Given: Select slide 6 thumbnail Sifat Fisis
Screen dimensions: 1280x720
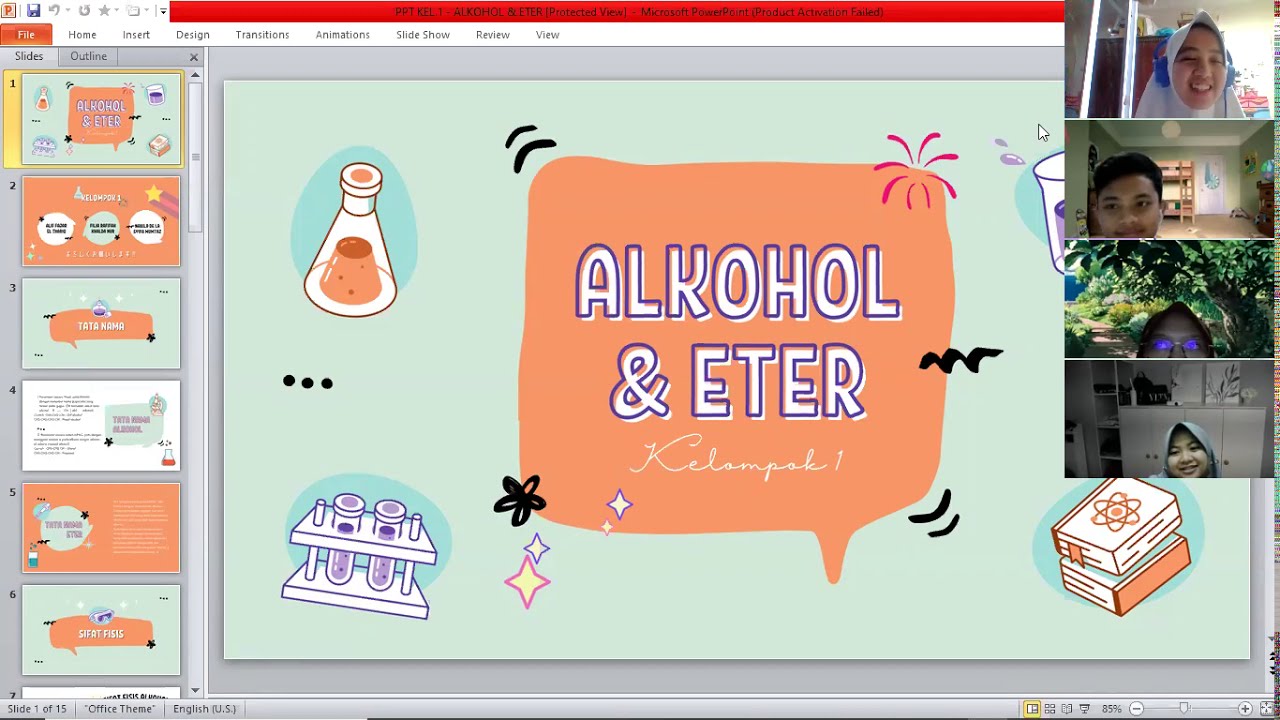Looking at the screenshot, I should 101,630.
